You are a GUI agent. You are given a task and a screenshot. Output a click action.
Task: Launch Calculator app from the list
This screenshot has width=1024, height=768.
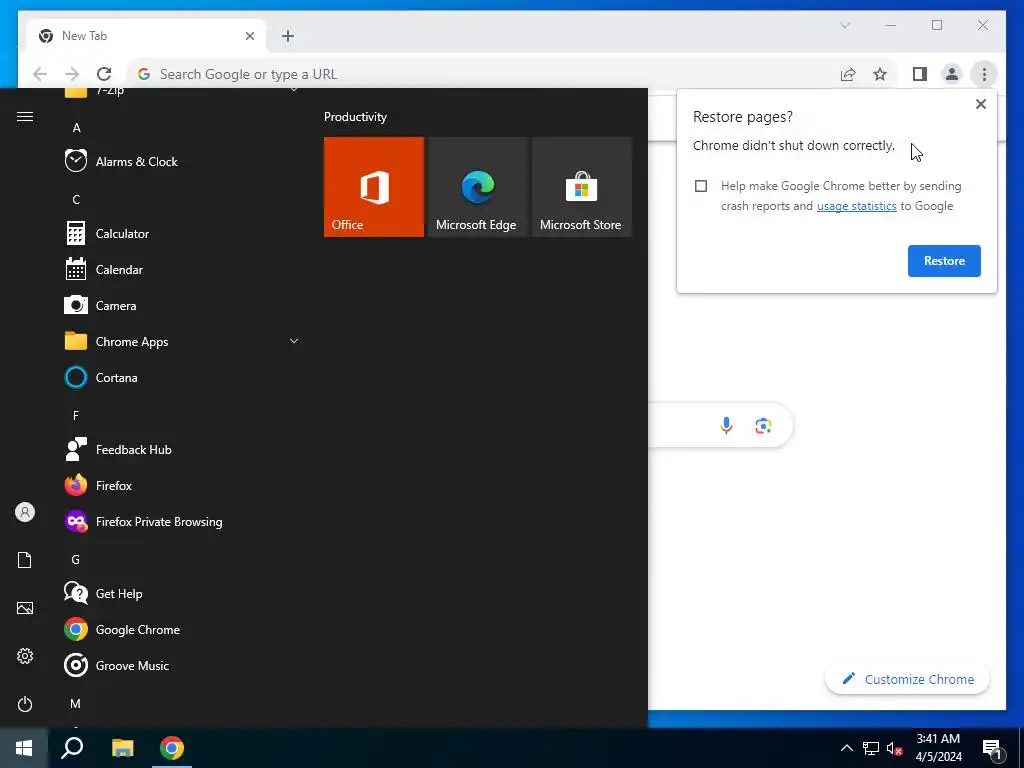184,233
